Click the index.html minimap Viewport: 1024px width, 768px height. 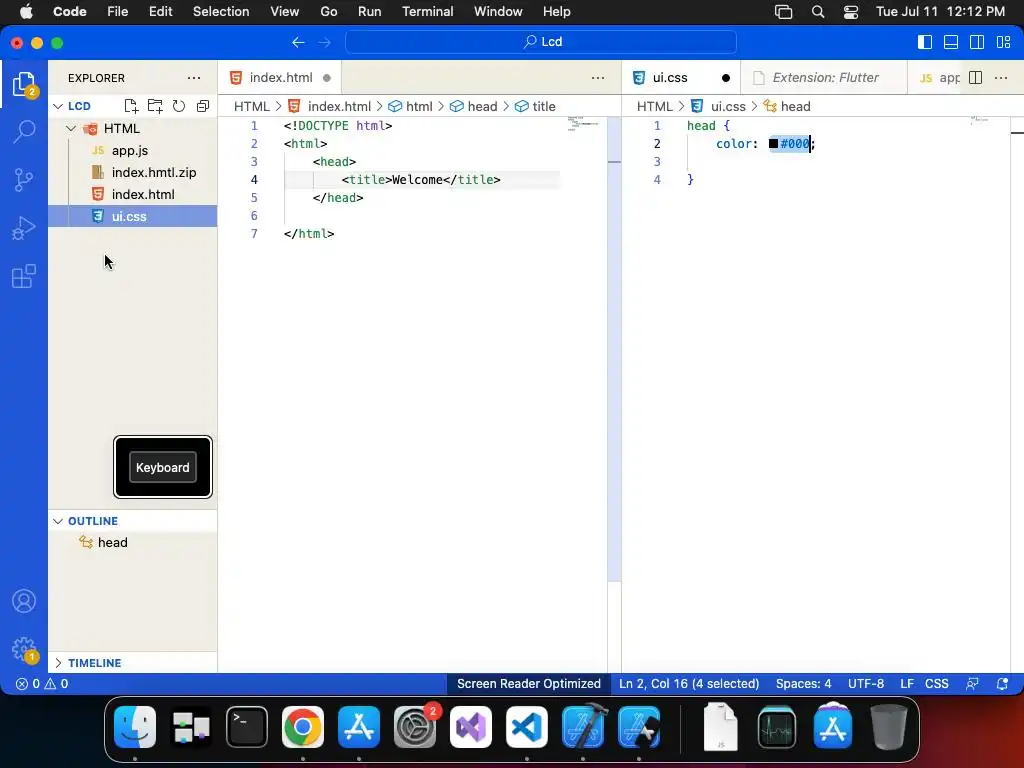(x=583, y=124)
